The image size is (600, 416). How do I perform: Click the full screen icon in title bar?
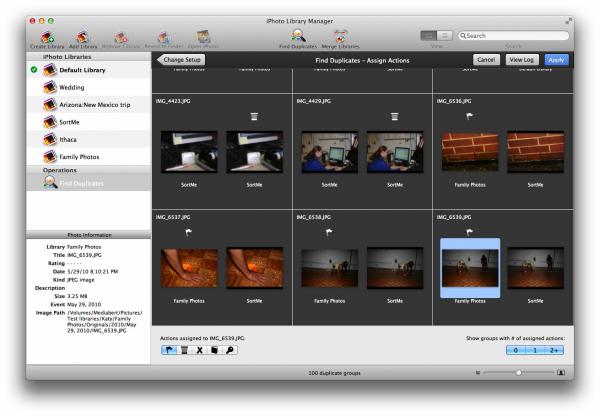tap(568, 21)
